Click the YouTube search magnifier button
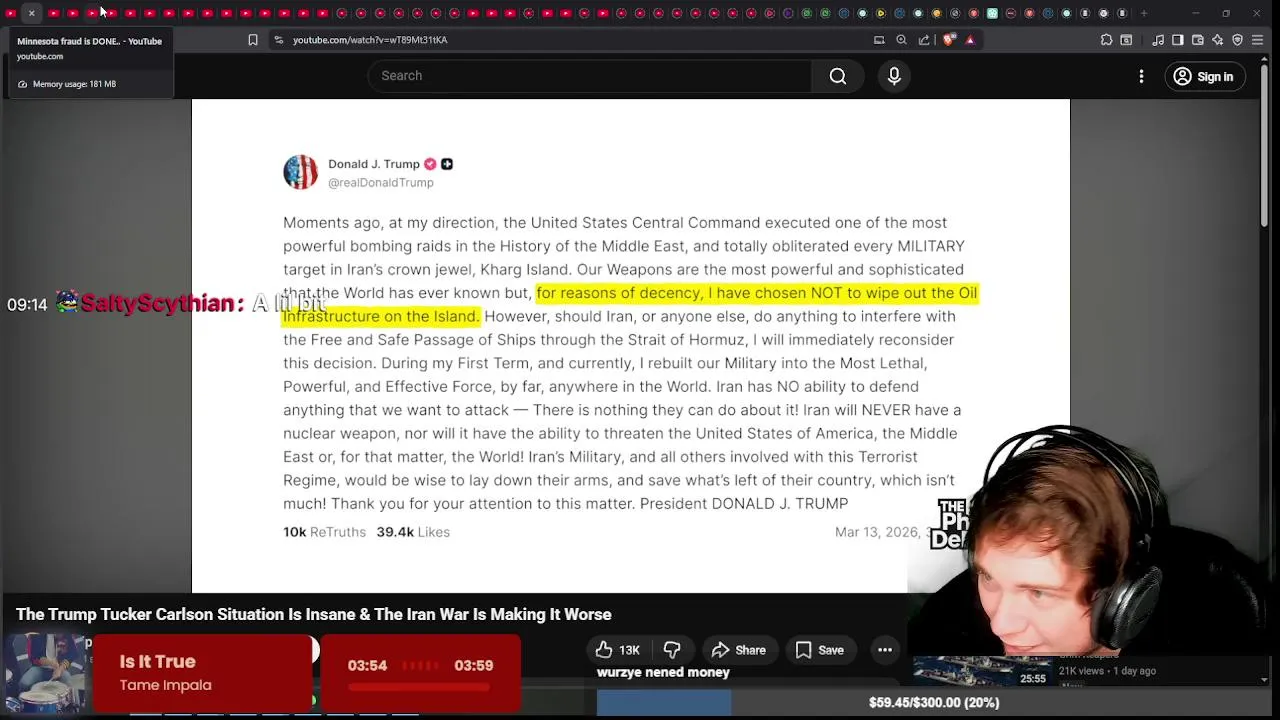 tap(838, 76)
